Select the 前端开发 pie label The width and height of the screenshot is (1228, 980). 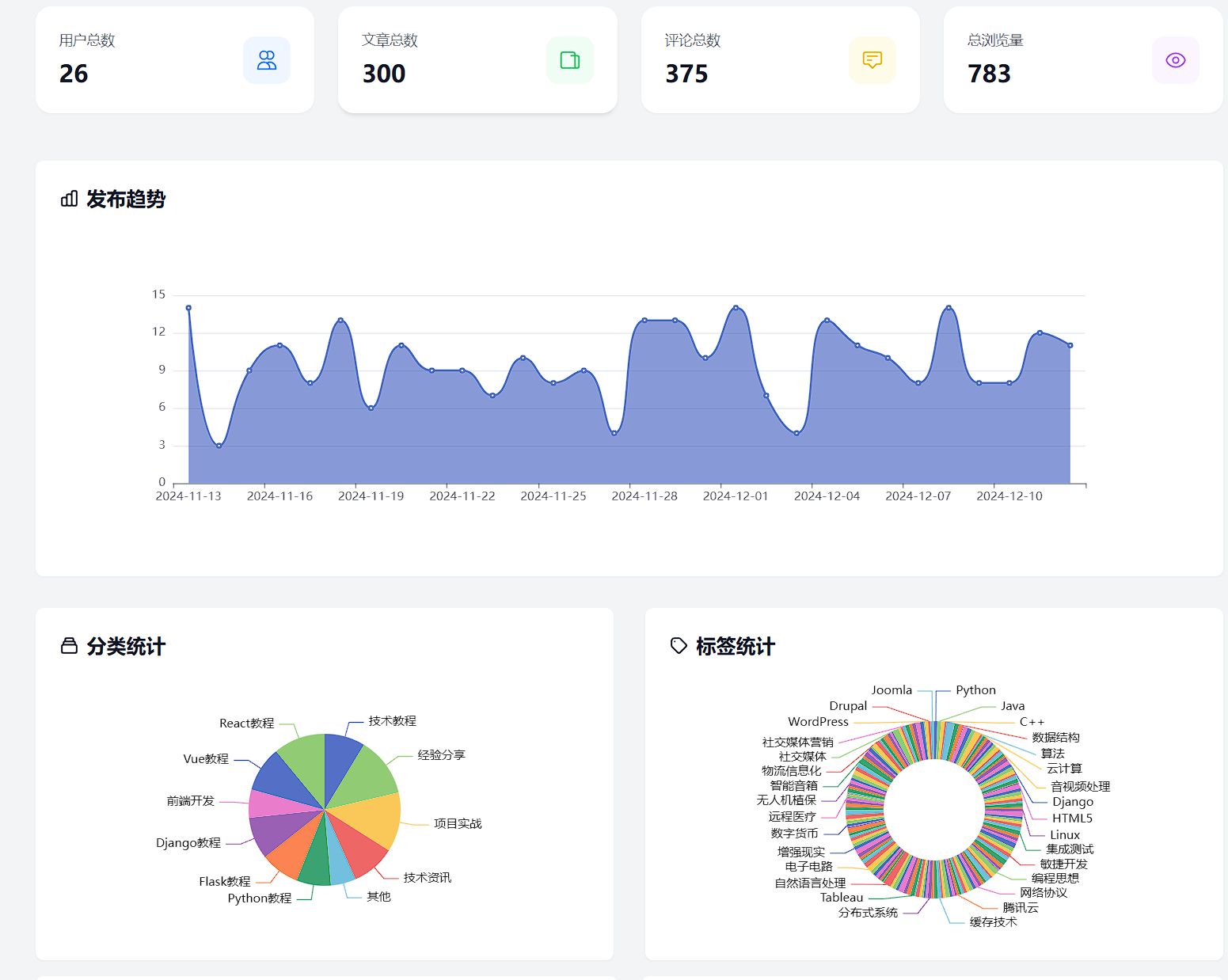pyautogui.click(x=191, y=801)
